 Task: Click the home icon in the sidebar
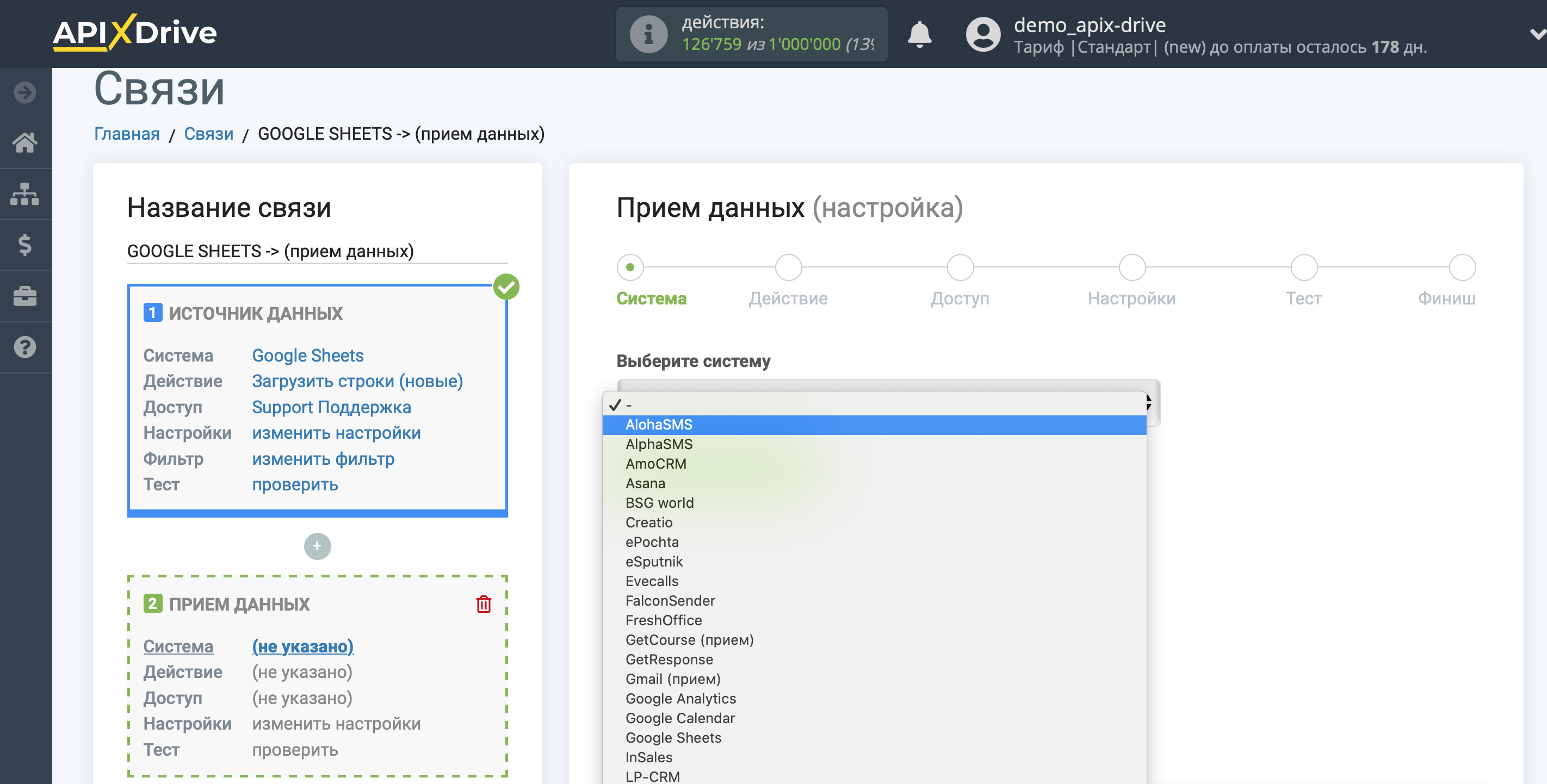click(24, 142)
